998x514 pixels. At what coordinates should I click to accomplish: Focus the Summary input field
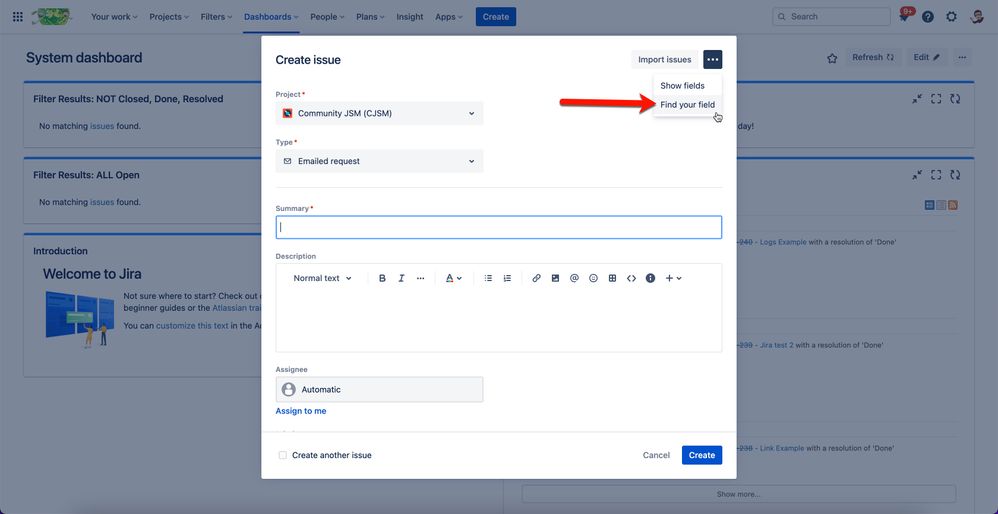(498, 227)
